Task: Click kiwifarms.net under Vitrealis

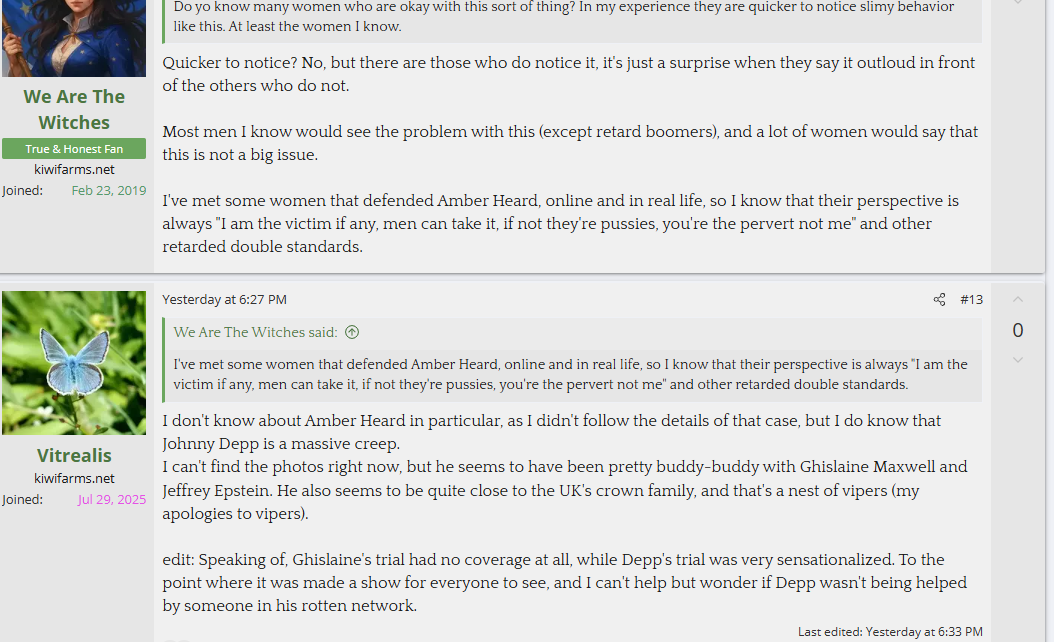Action: (74, 479)
